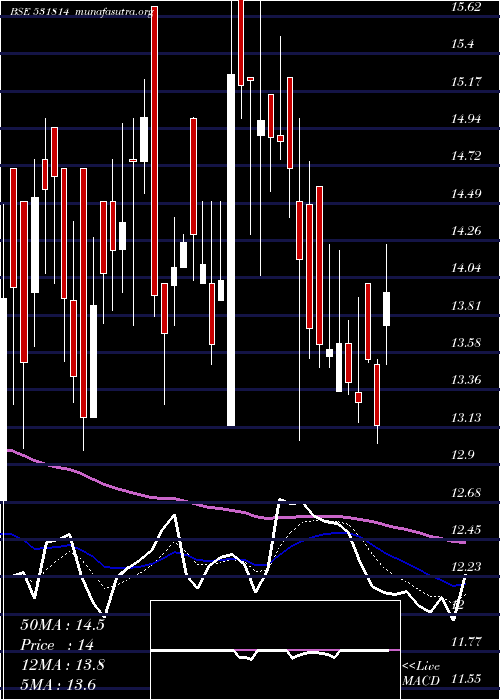Screen dimensions: 500x700
Task: Click the Price : 14 legend entry
Action: [x=57, y=645]
